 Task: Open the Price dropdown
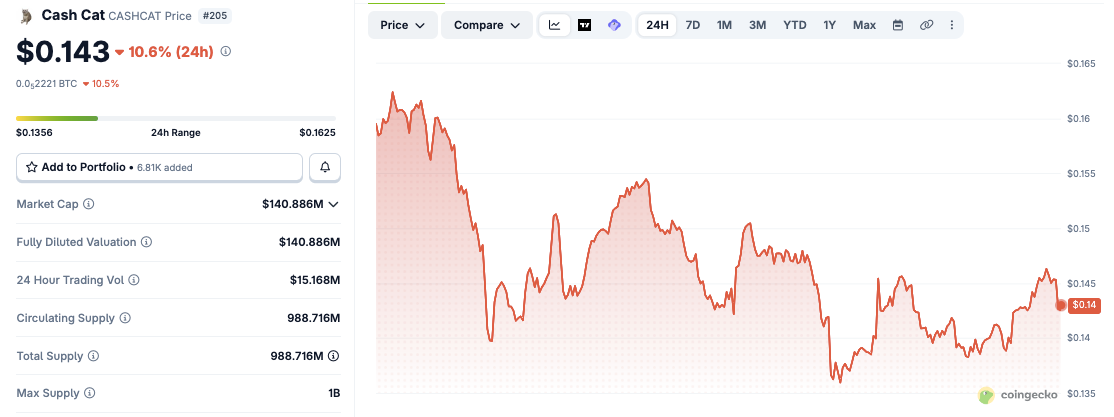pyautogui.click(x=403, y=25)
